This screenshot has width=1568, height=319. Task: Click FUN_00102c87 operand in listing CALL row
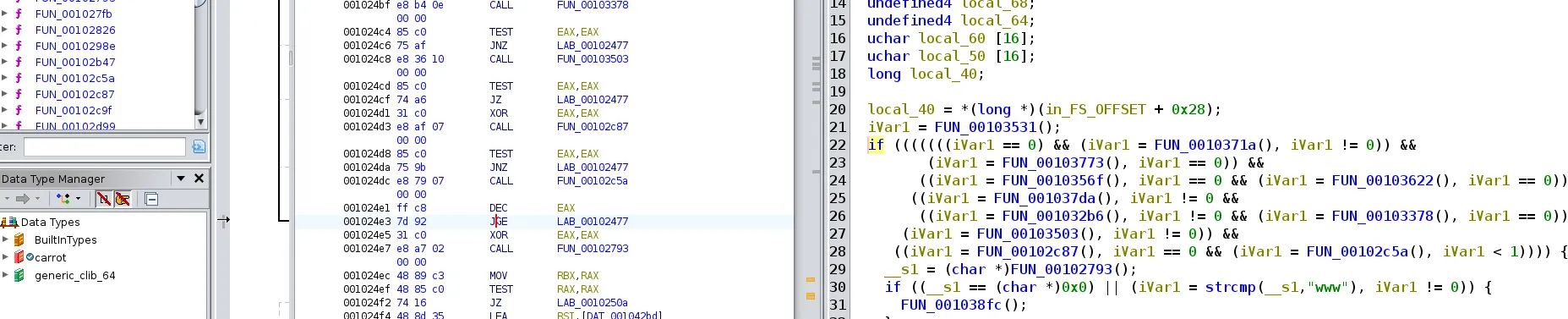pos(593,127)
